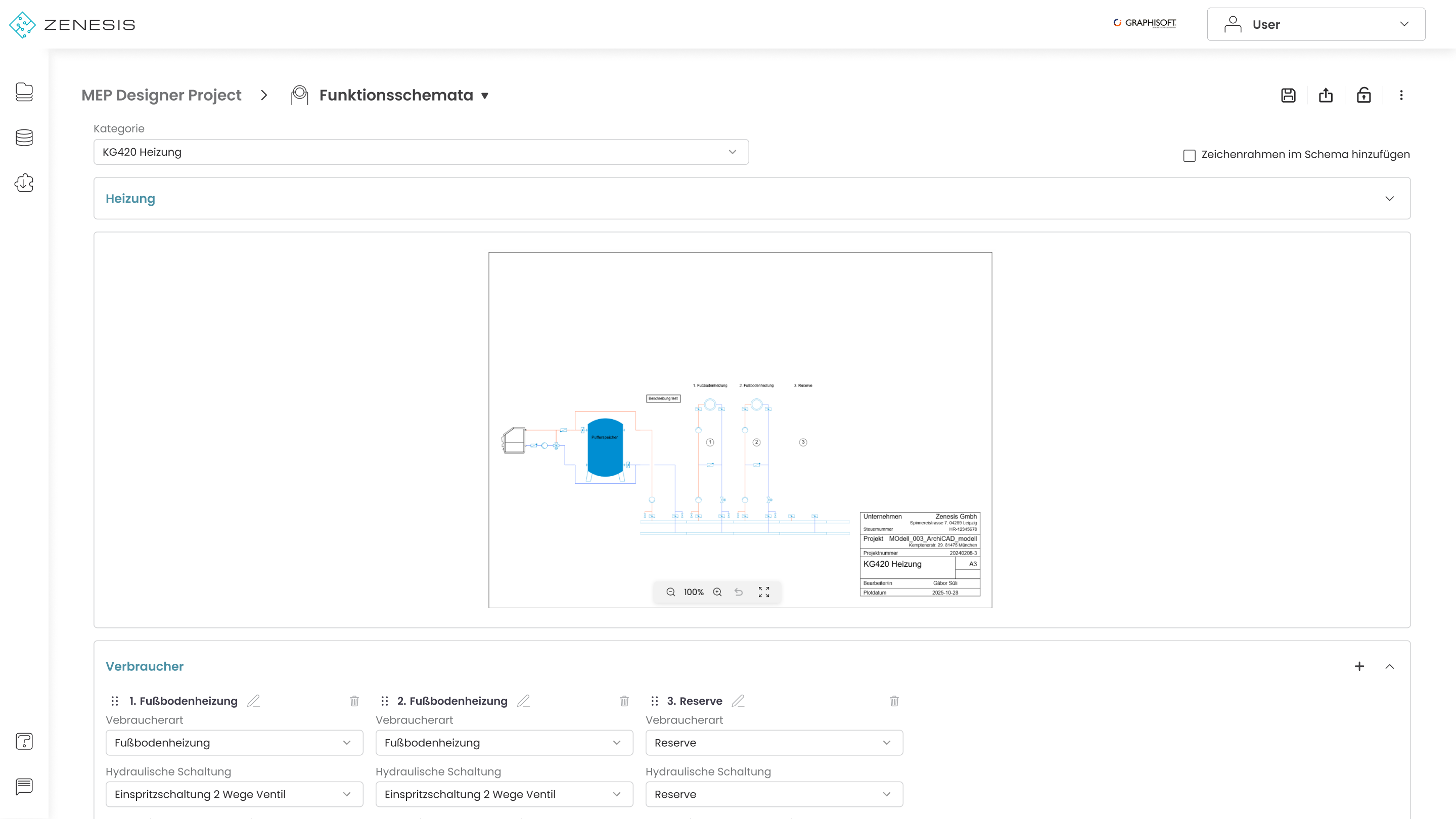Screen dimensions: 1456x819
Task: Open Verbraucherart dropdown showing Reserve
Action: pyautogui.click(x=774, y=743)
